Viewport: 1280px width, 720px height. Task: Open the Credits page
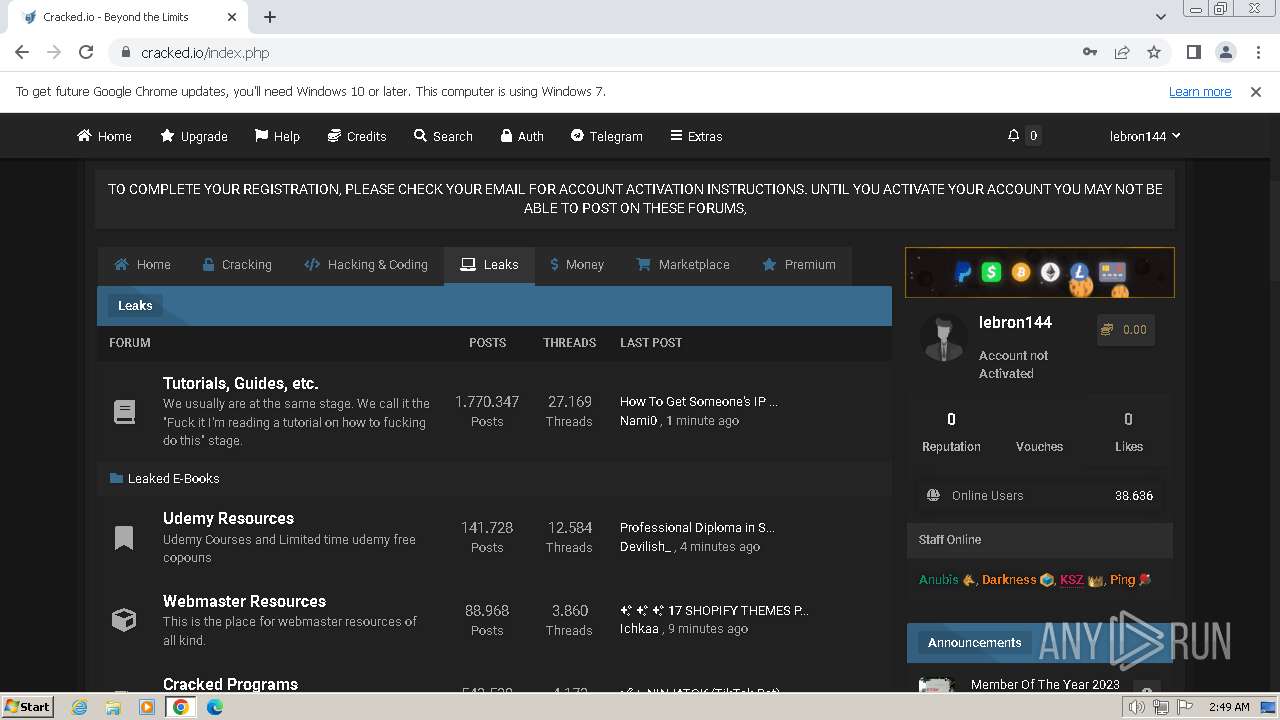(x=357, y=136)
